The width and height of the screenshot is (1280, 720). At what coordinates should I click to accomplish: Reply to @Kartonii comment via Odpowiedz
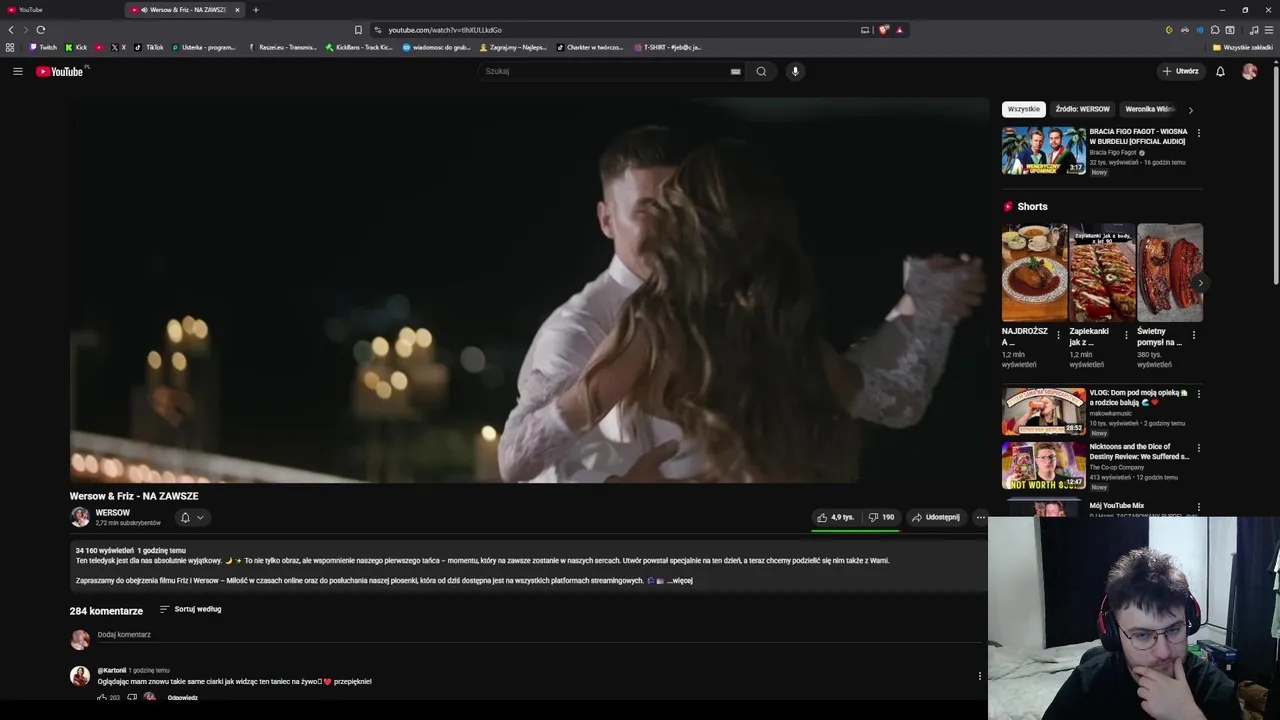pos(183,697)
